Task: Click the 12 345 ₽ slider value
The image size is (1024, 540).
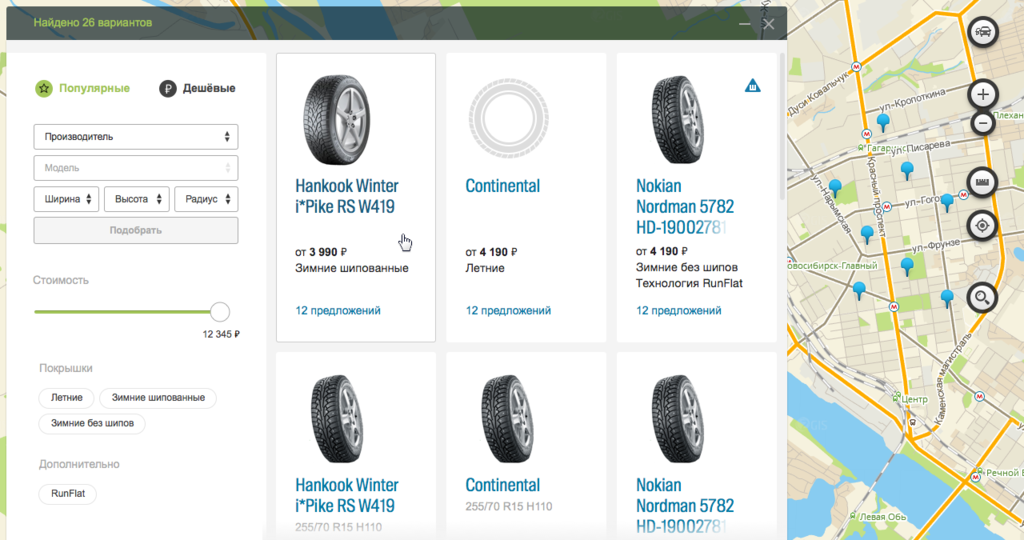Action: coord(221,334)
